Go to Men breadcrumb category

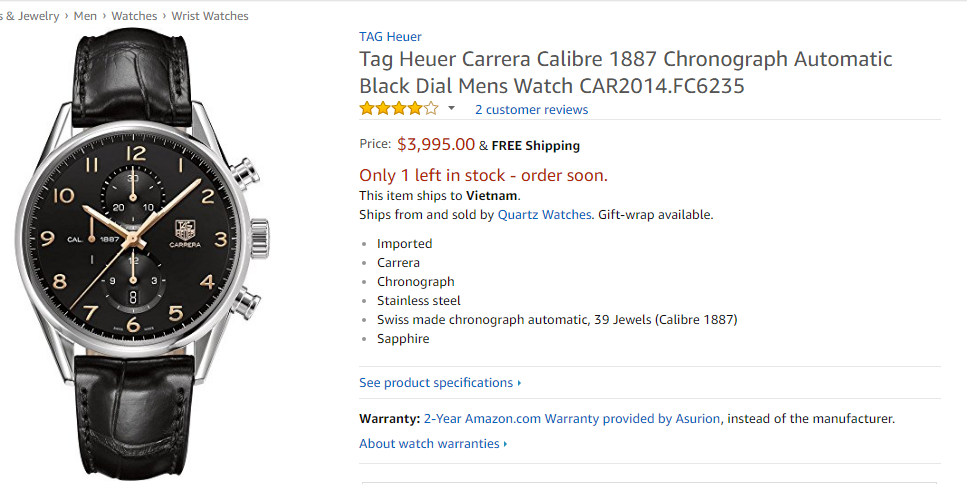pos(85,16)
